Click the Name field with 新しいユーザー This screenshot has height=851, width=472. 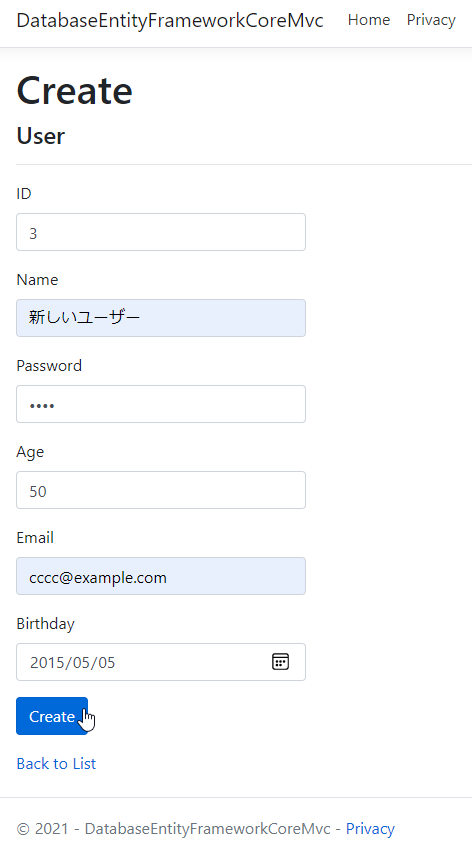tap(161, 318)
